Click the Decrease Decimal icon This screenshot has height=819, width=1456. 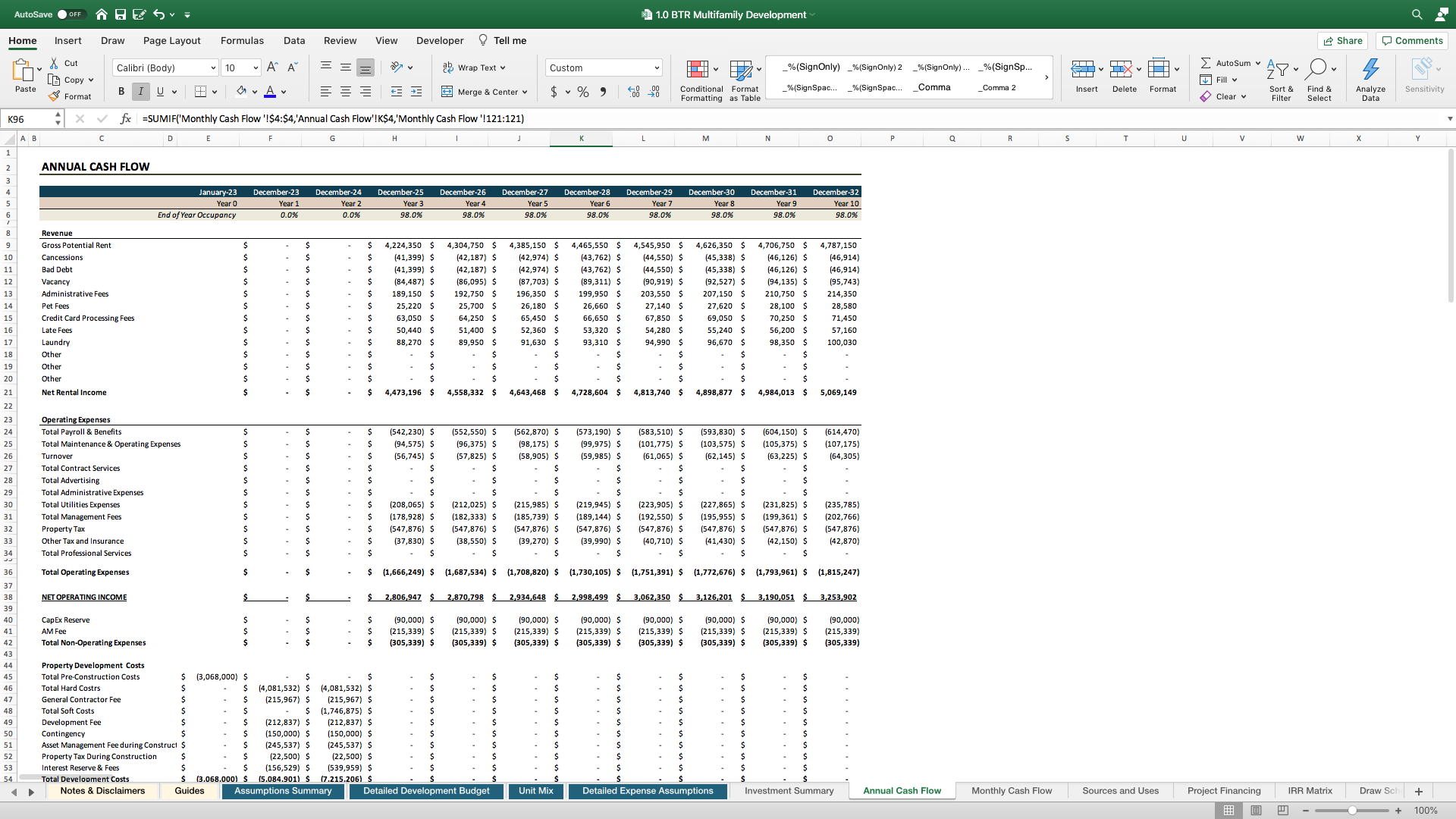[654, 92]
